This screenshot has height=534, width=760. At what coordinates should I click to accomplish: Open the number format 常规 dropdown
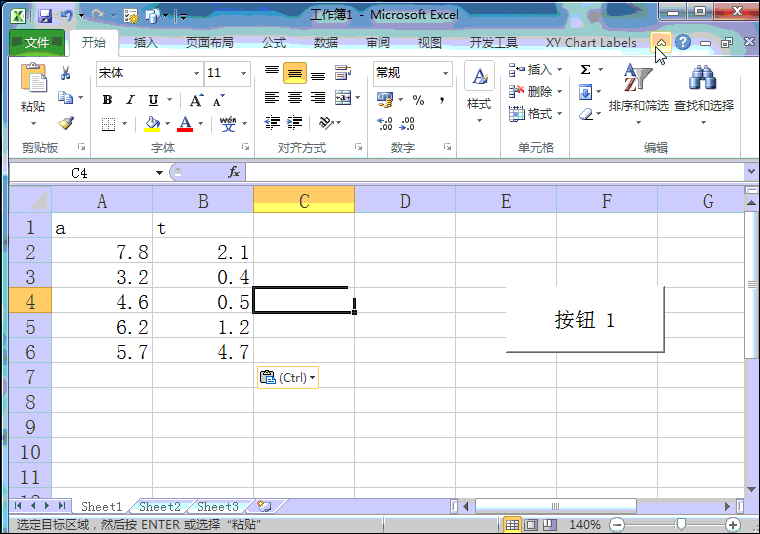click(445, 74)
